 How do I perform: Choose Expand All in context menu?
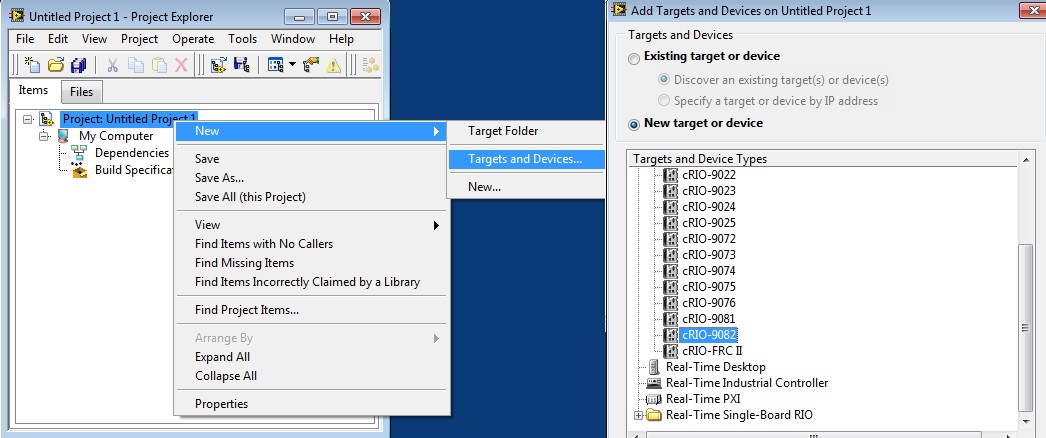[310, 357]
